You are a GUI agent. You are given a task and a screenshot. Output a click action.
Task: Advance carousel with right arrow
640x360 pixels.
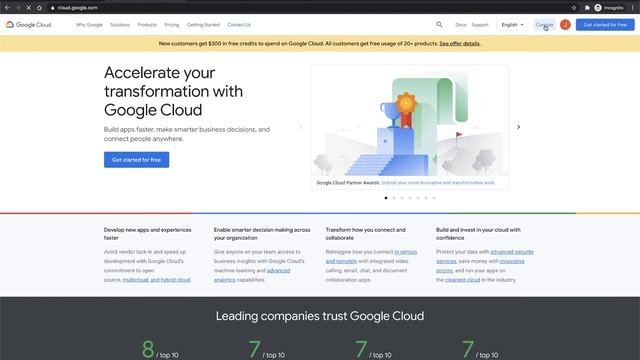518,127
